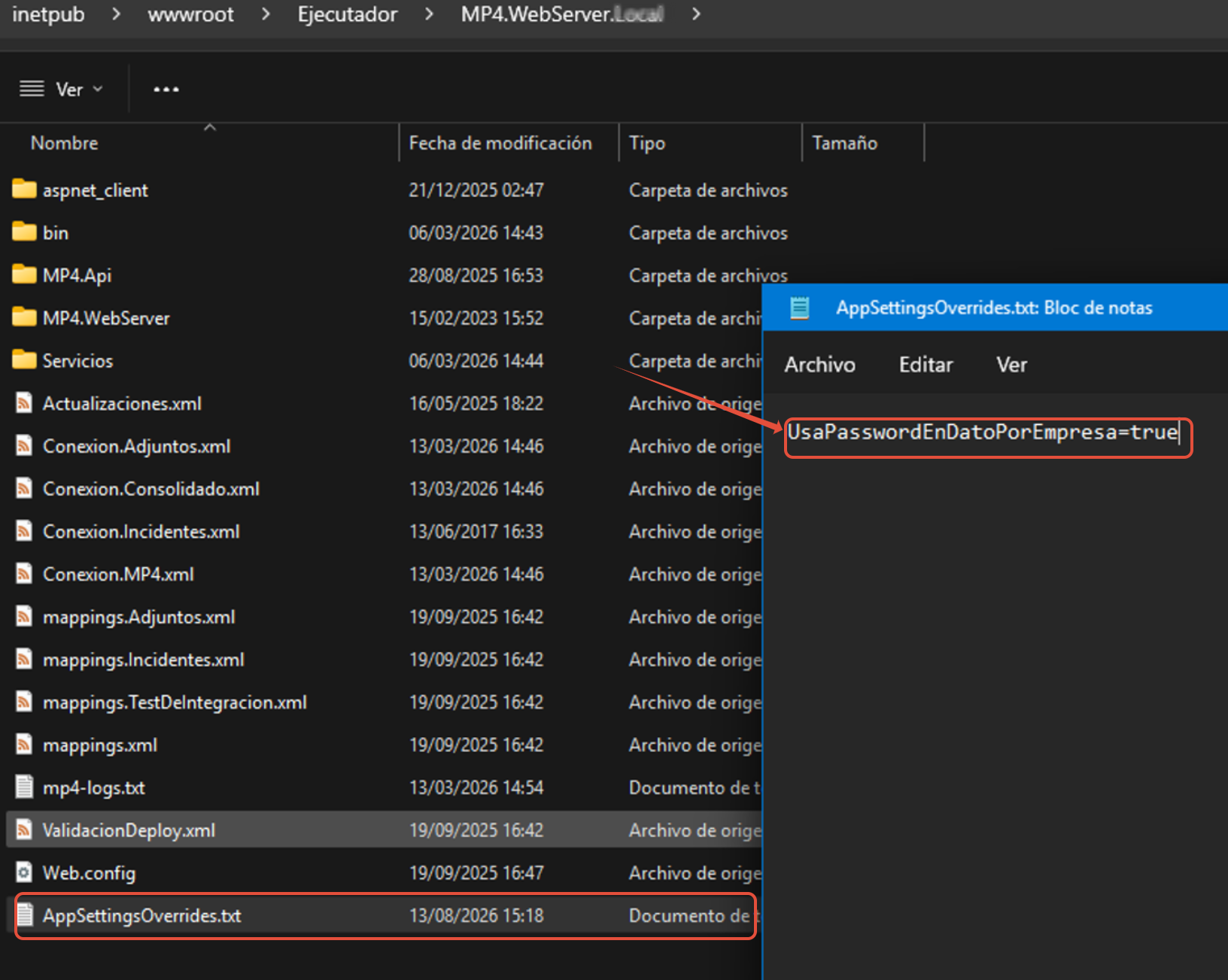Select the file name Web.config
This screenshot has height=980, width=1228.
(x=89, y=873)
